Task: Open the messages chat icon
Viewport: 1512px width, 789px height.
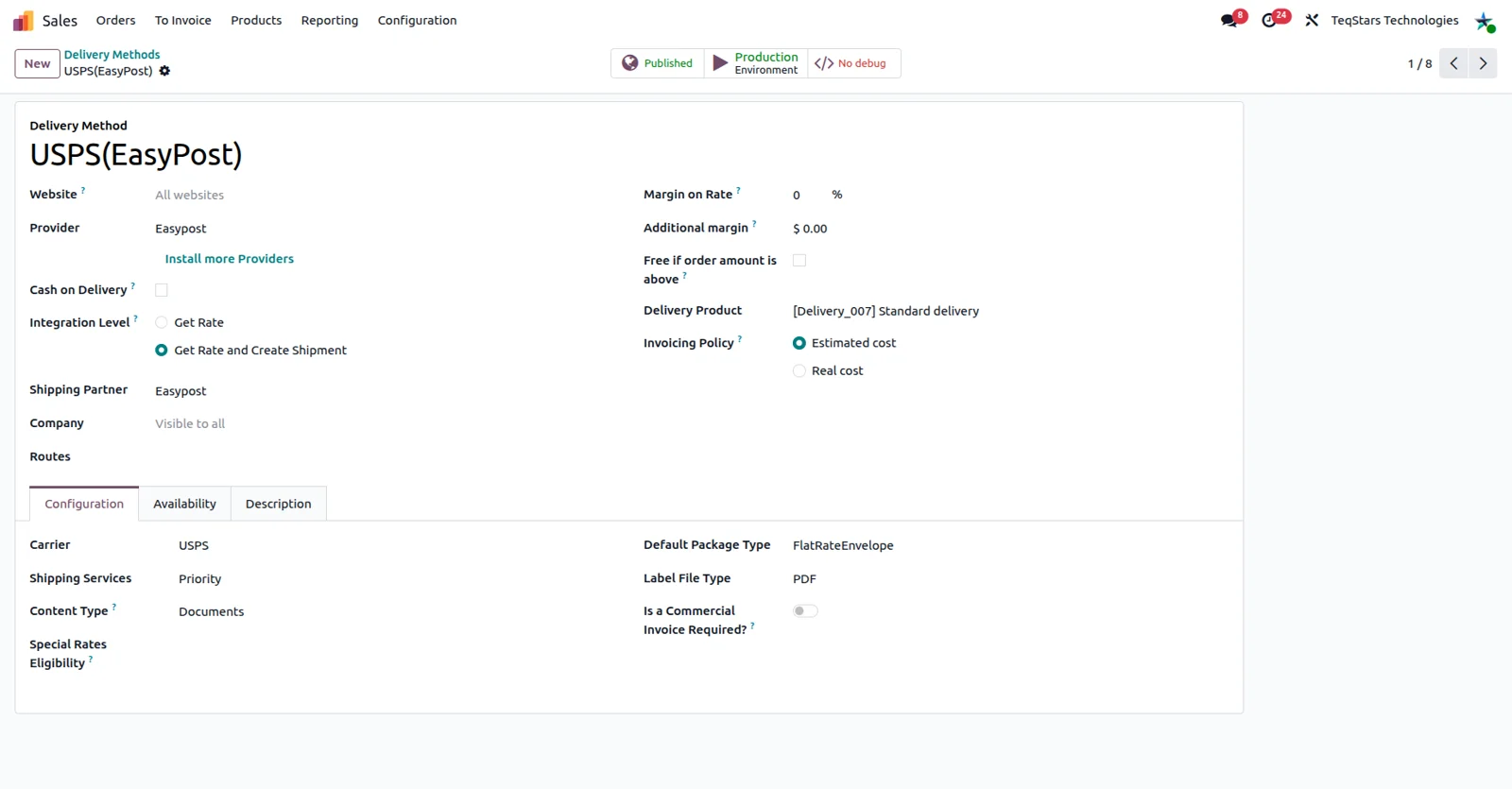Action: (1229, 20)
